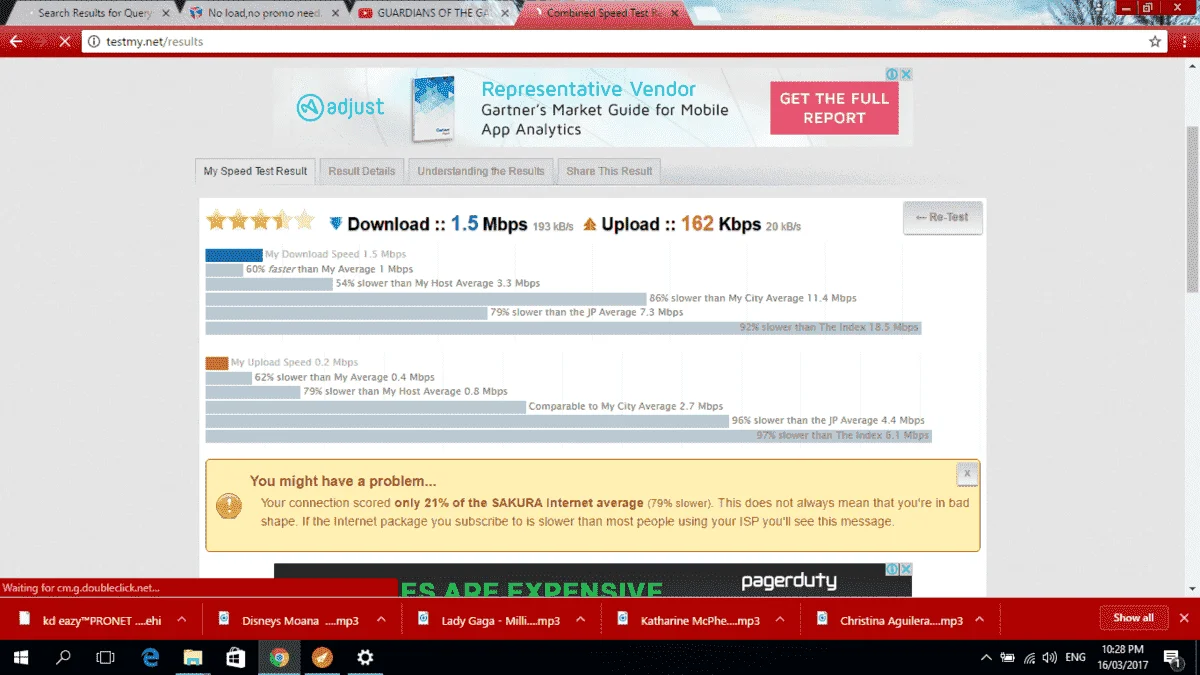Click the star rating icons

260,221
